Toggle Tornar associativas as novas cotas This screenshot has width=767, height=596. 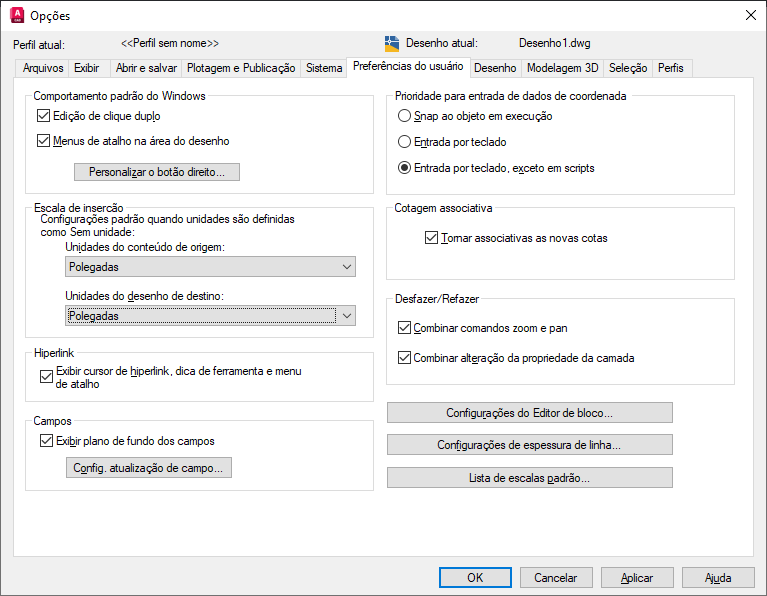click(x=431, y=238)
